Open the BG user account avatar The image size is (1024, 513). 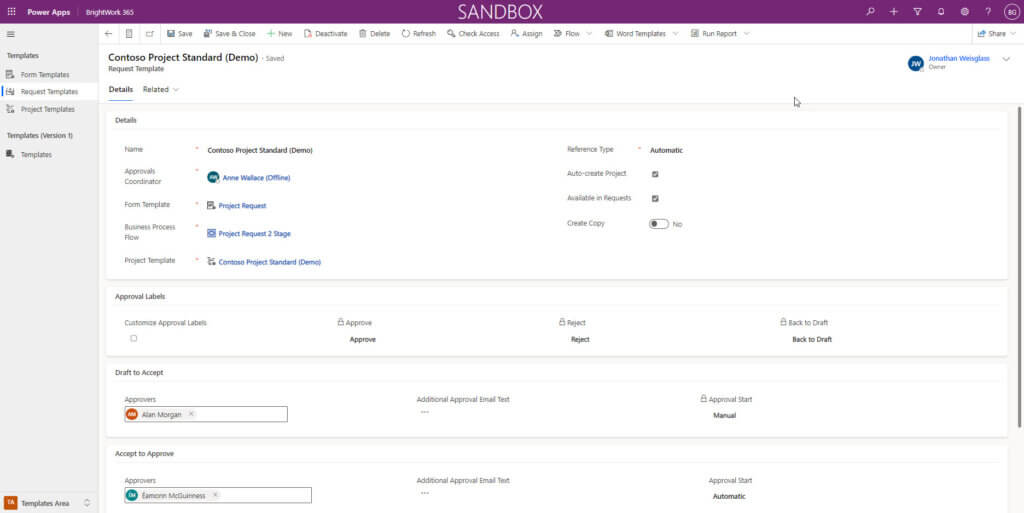(1012, 12)
